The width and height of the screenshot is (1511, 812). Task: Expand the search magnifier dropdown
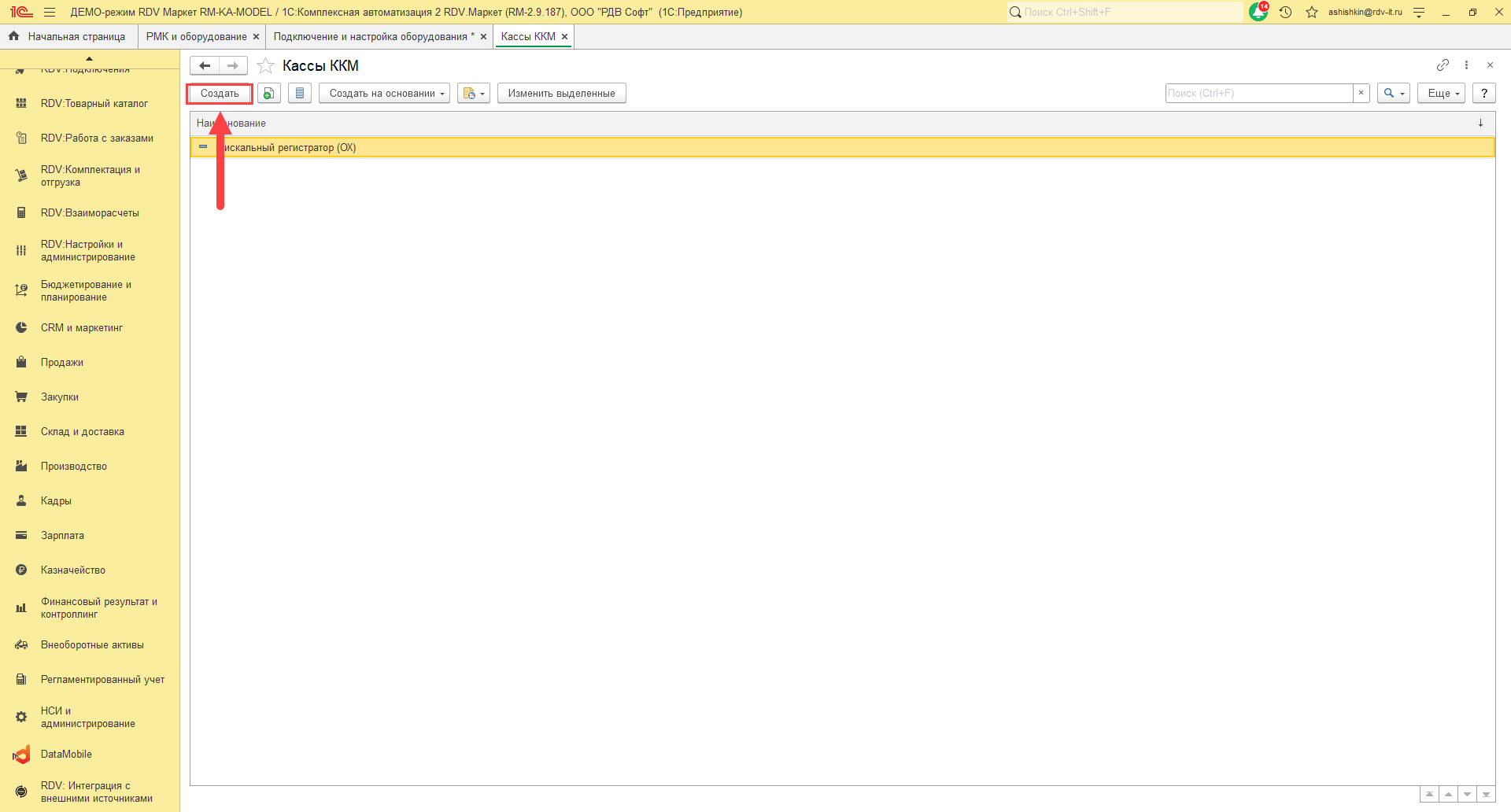click(1394, 93)
